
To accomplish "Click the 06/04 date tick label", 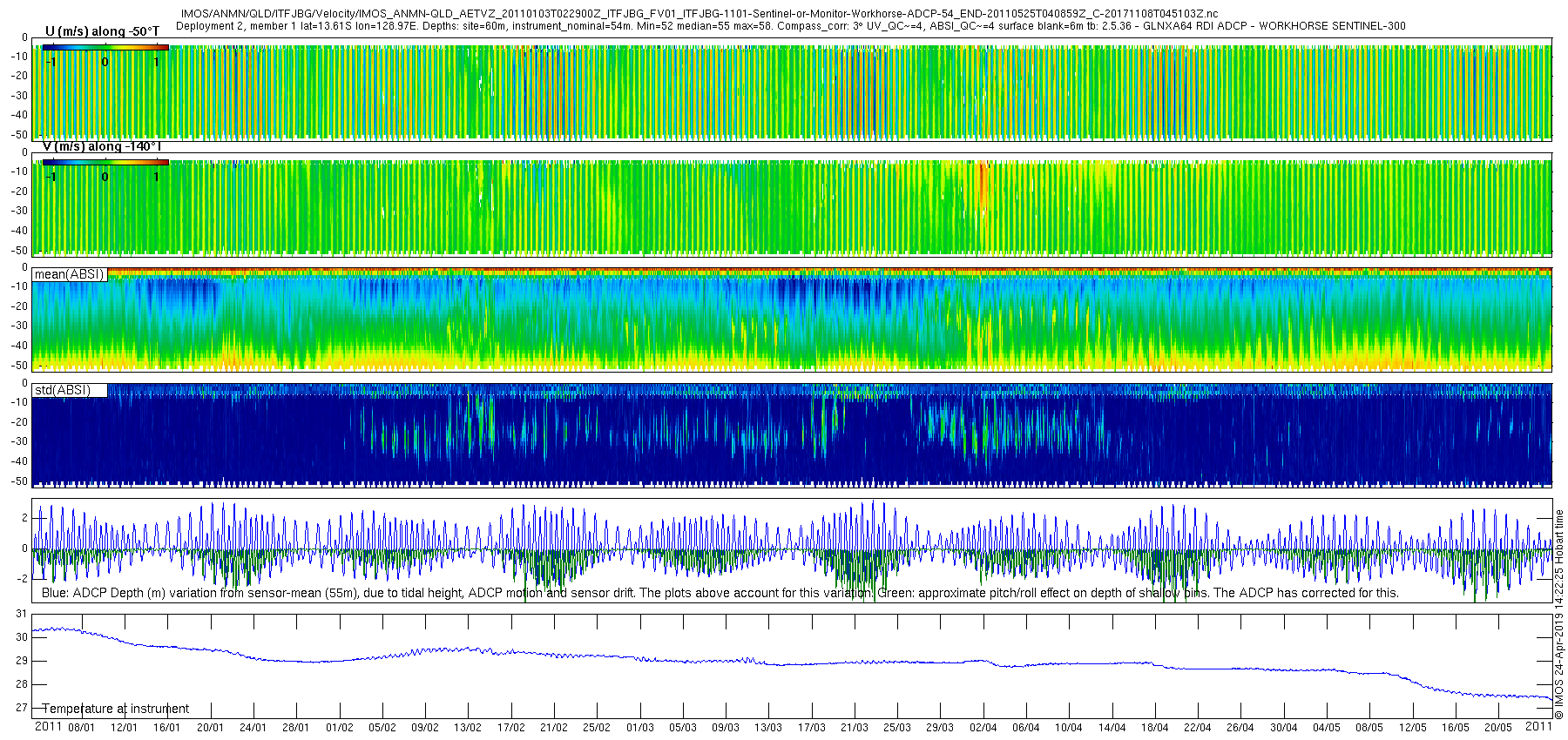I will point(1026,728).
